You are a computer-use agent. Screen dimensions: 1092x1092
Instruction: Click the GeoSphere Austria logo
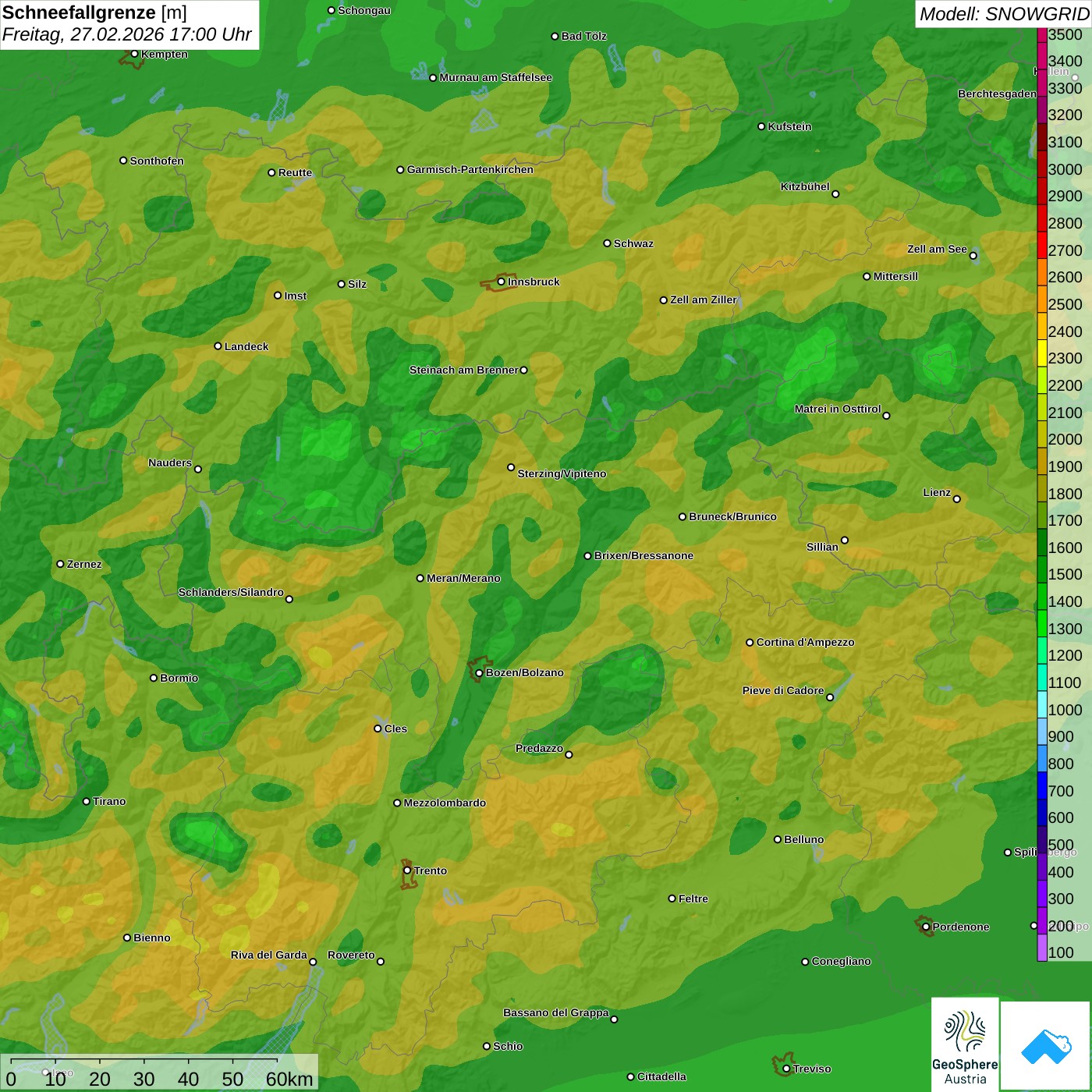[965, 1044]
